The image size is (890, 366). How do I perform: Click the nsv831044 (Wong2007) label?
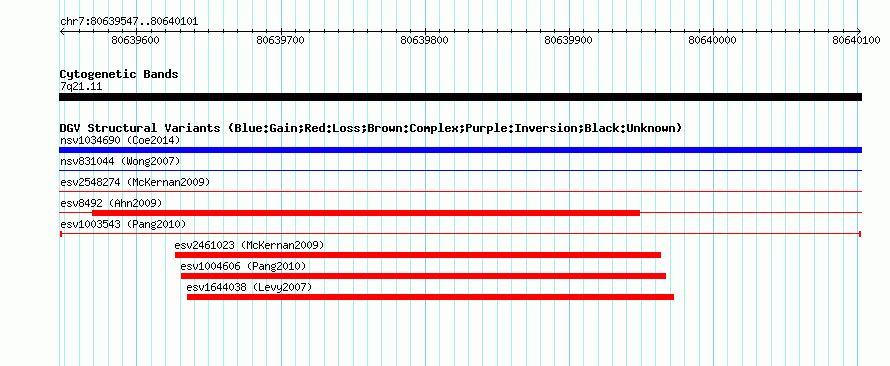(120, 161)
